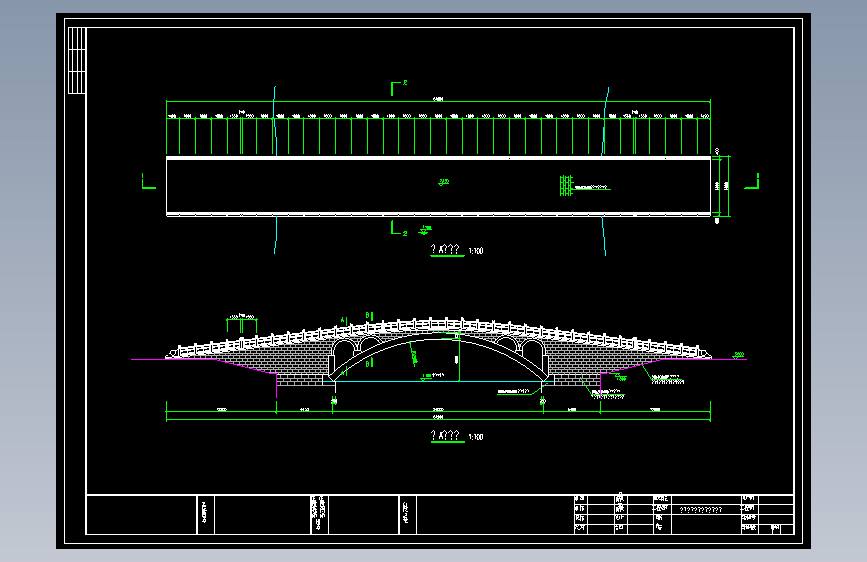Image resolution: width=867 pixels, height=562 pixels.
Task: Select the cyan water level line under the arch
Action: coord(438,381)
